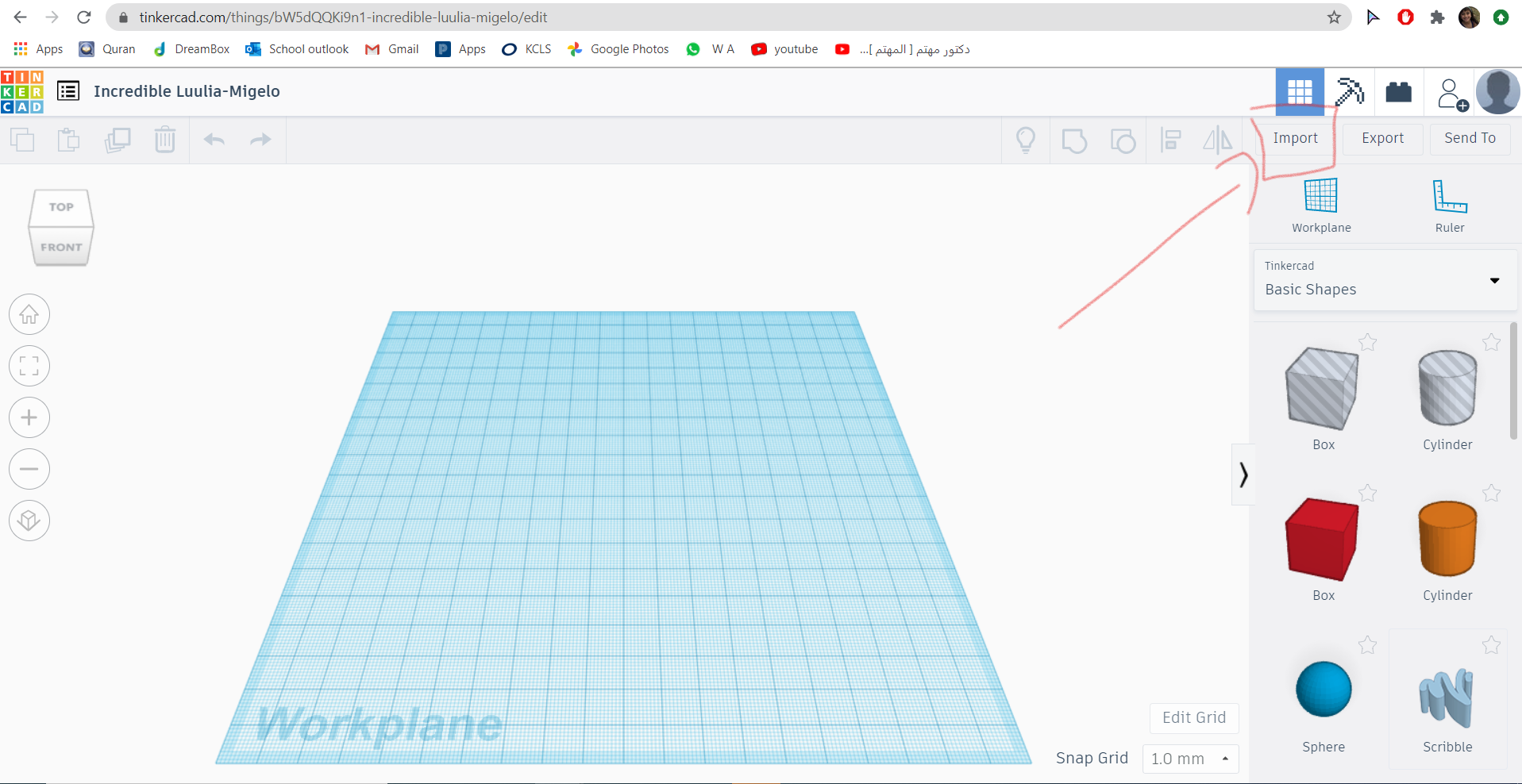Click the Undo arrow

point(214,140)
